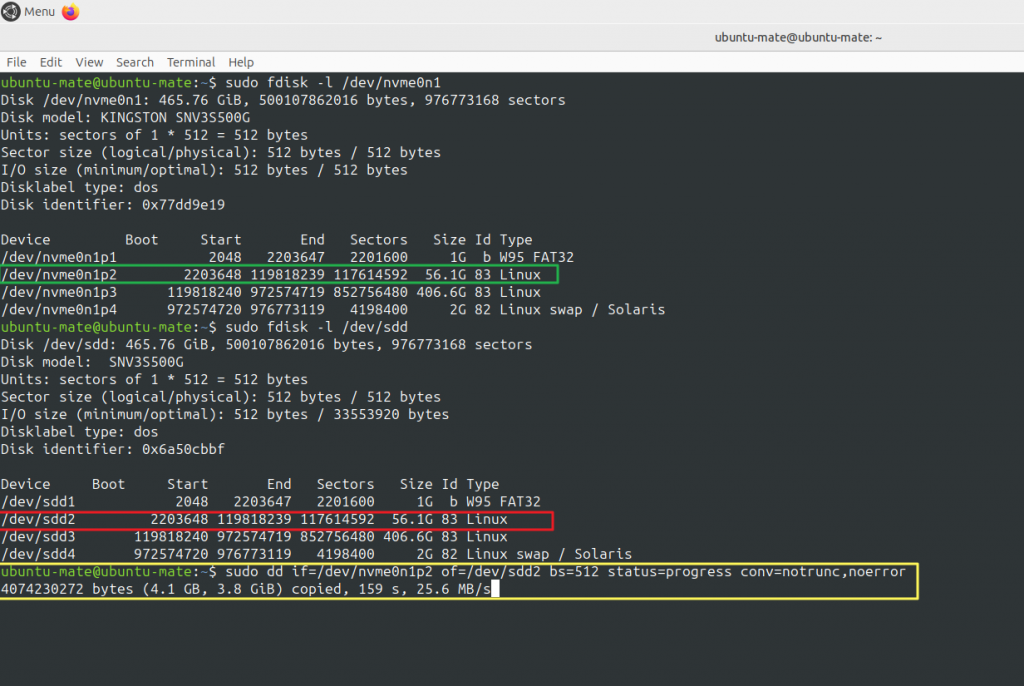The width and height of the screenshot is (1024, 686).
Task: Click the /dev/nvme0n1p4 Linux swap row
Action: coord(330,310)
